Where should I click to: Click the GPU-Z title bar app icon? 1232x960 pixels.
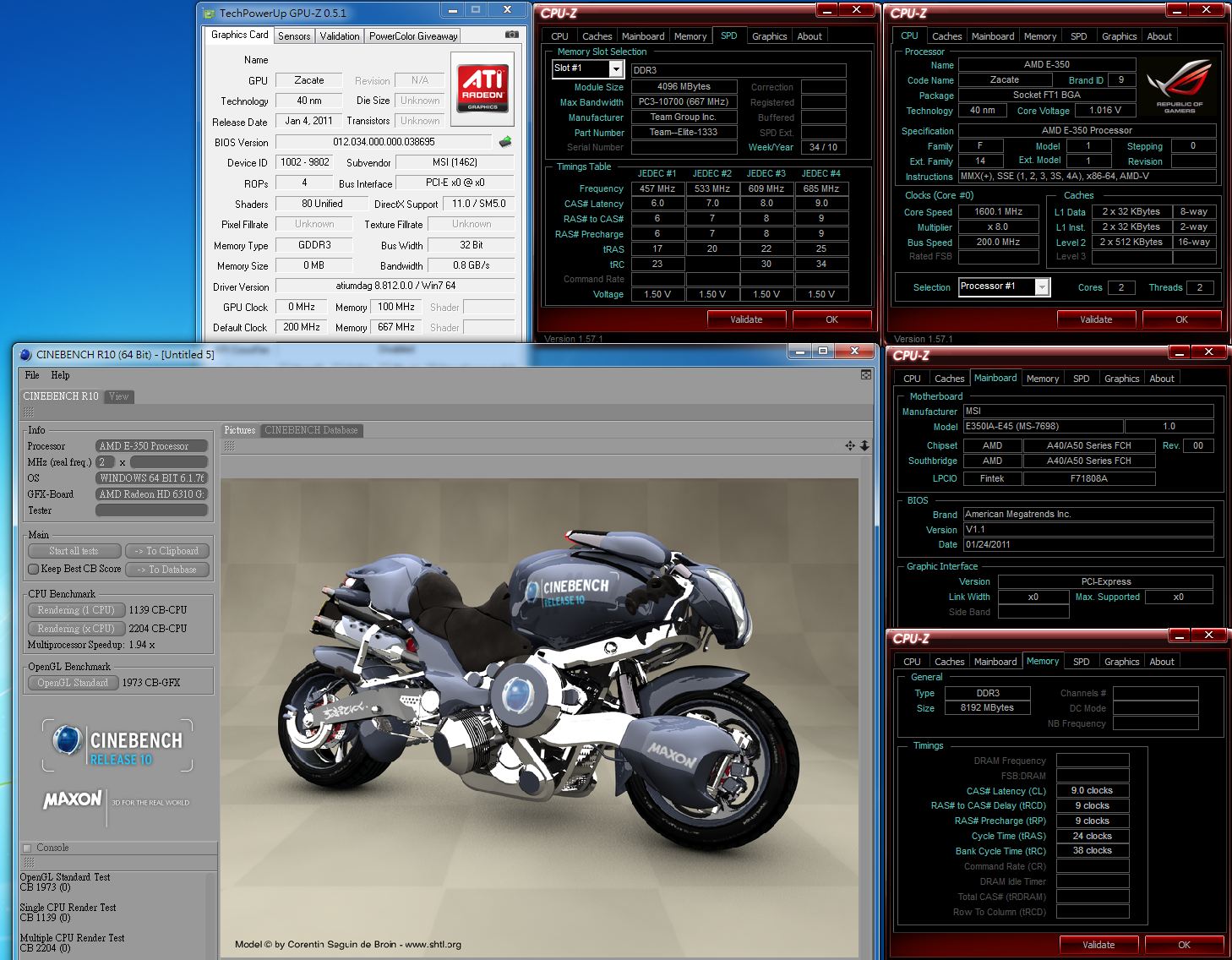tap(209, 13)
